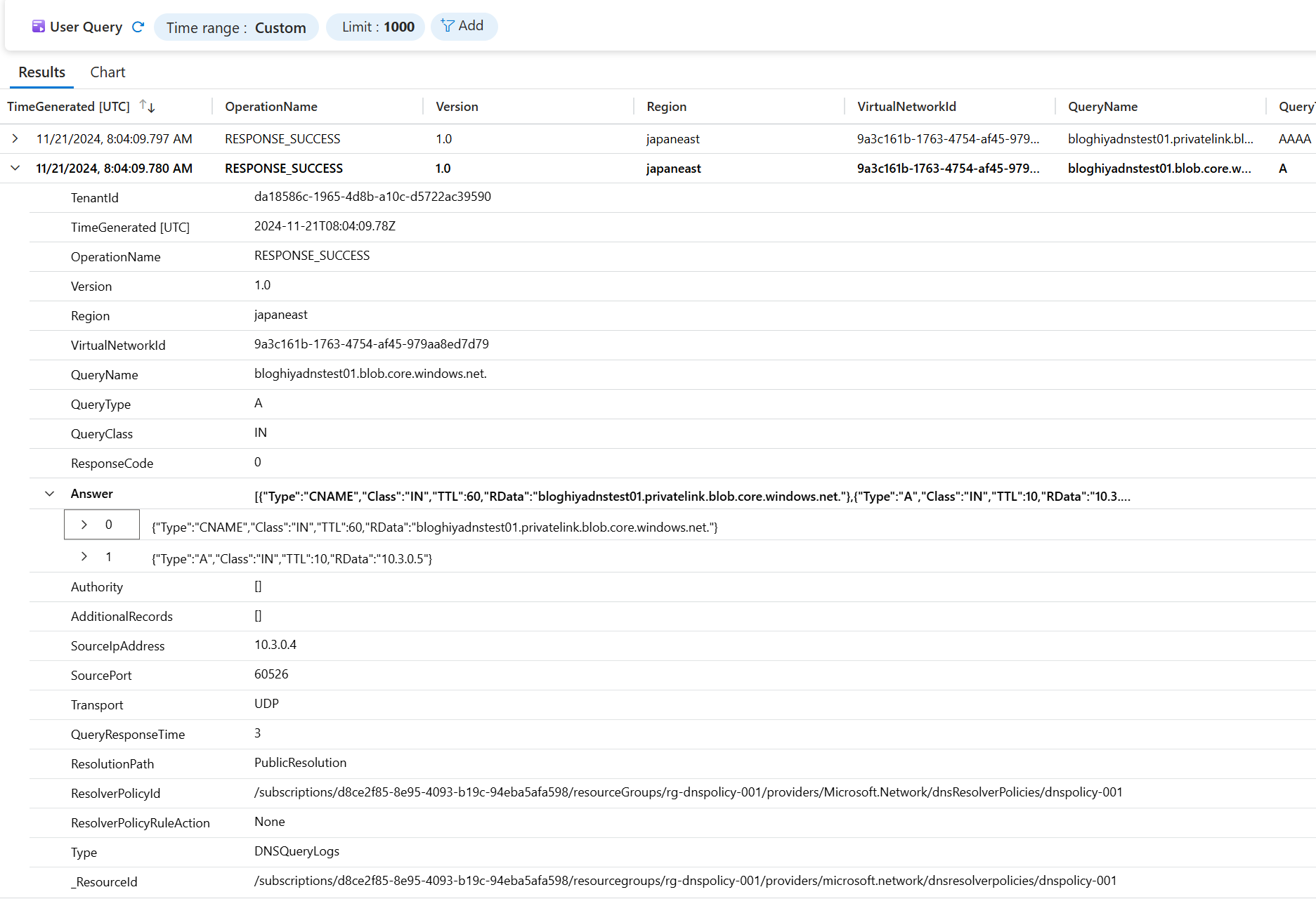The width and height of the screenshot is (1316, 899).
Task: Refresh the user query results
Action: [138, 27]
